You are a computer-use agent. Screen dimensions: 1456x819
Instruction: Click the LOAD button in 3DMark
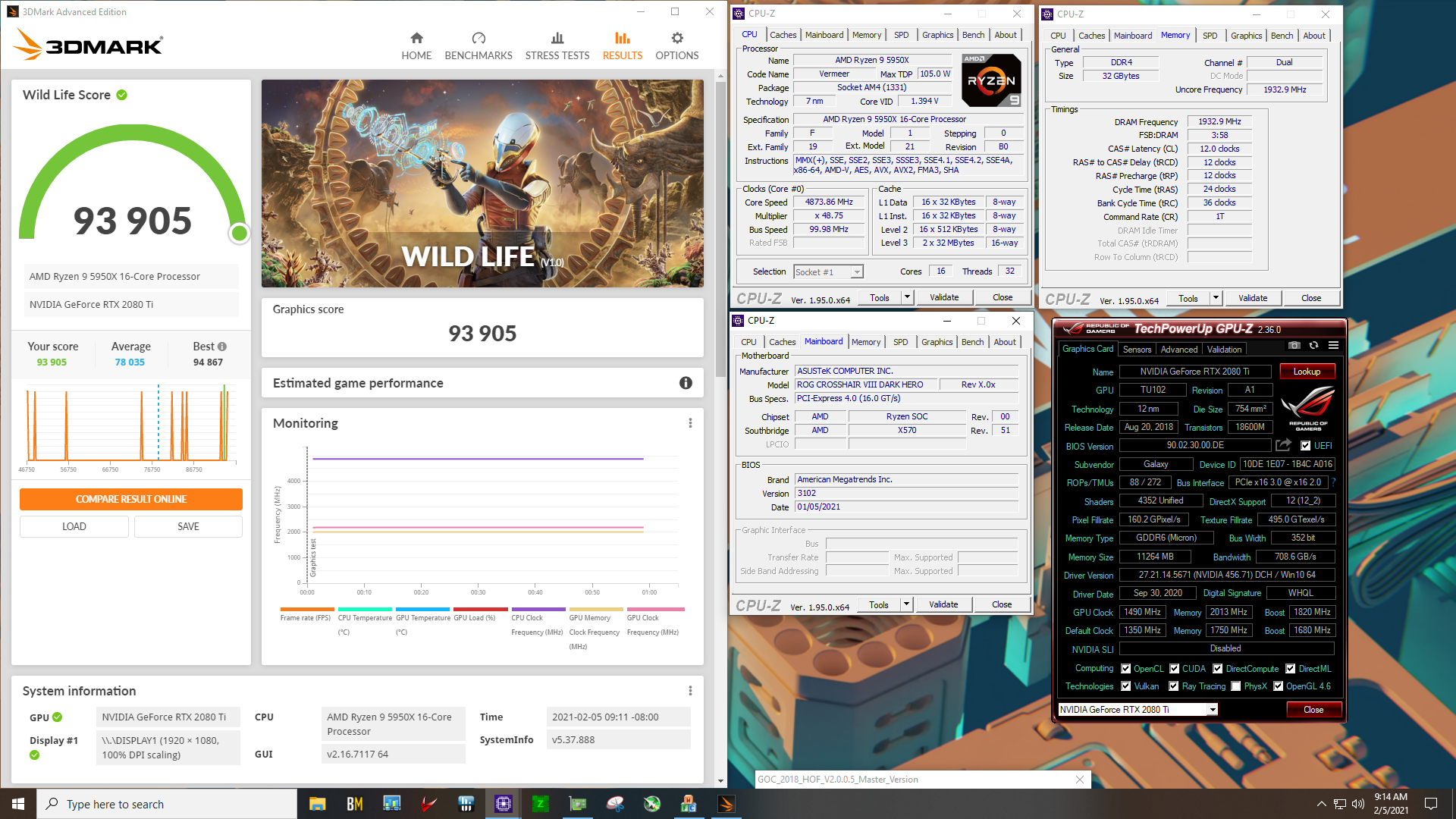[74, 526]
